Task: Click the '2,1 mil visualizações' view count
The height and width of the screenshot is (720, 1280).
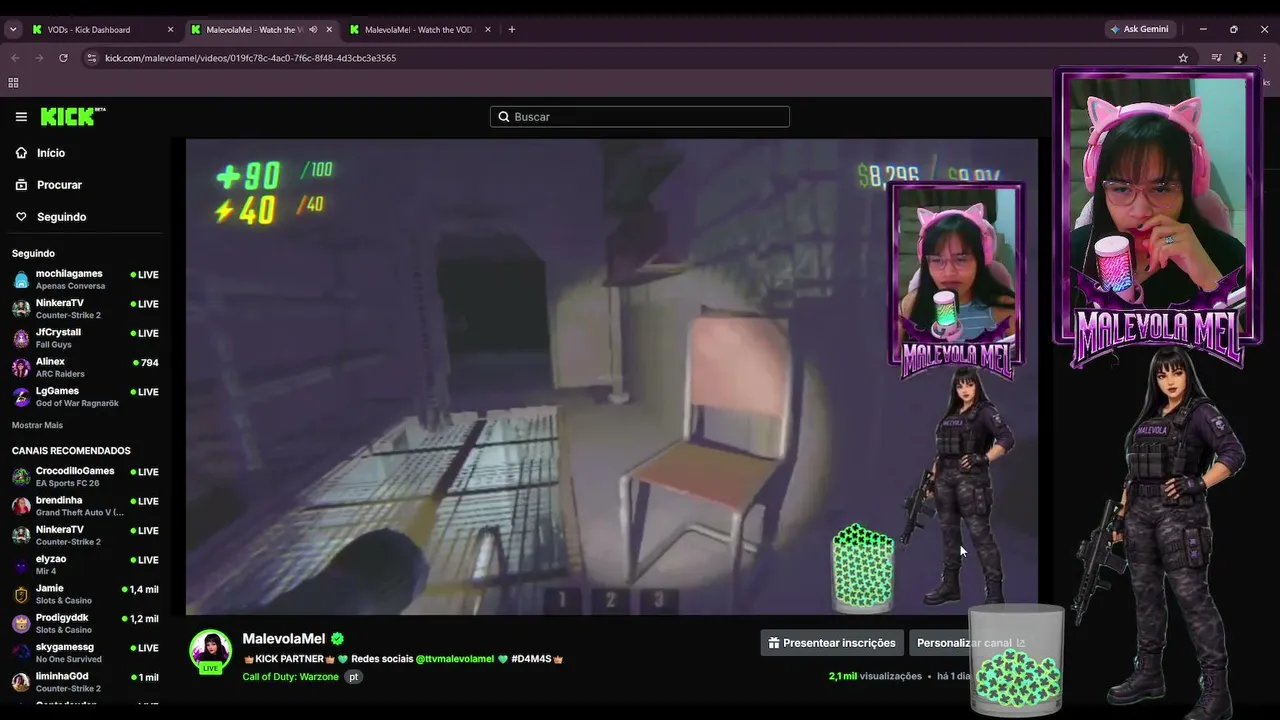Action: [875, 676]
